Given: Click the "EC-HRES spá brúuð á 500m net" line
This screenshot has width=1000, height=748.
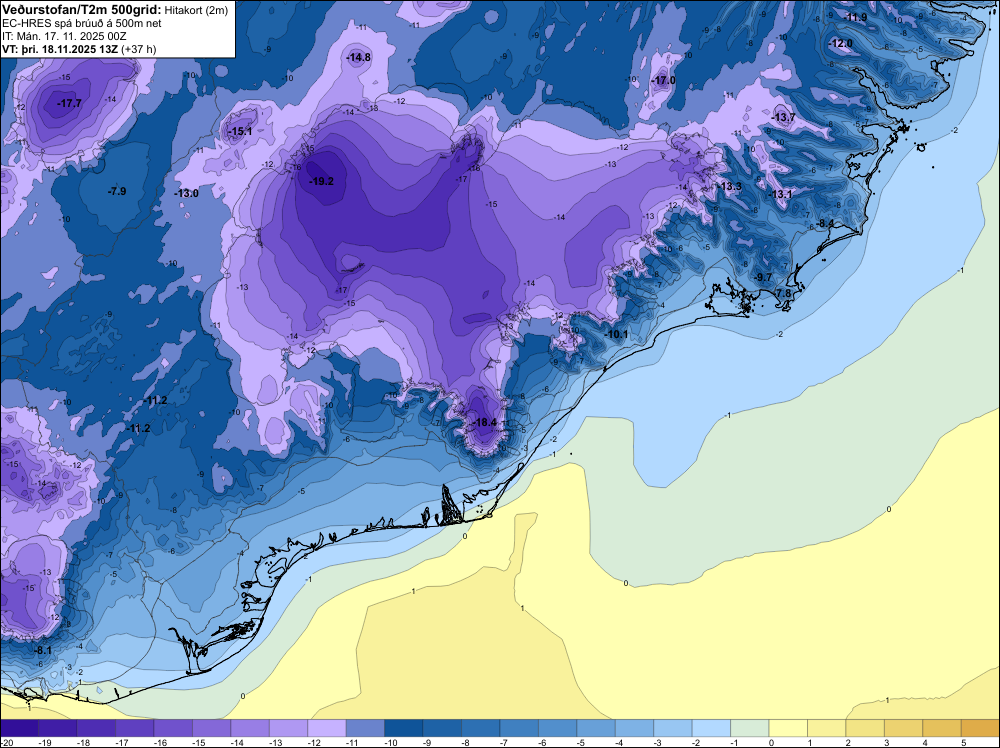Looking at the screenshot, I should (x=82, y=24).
